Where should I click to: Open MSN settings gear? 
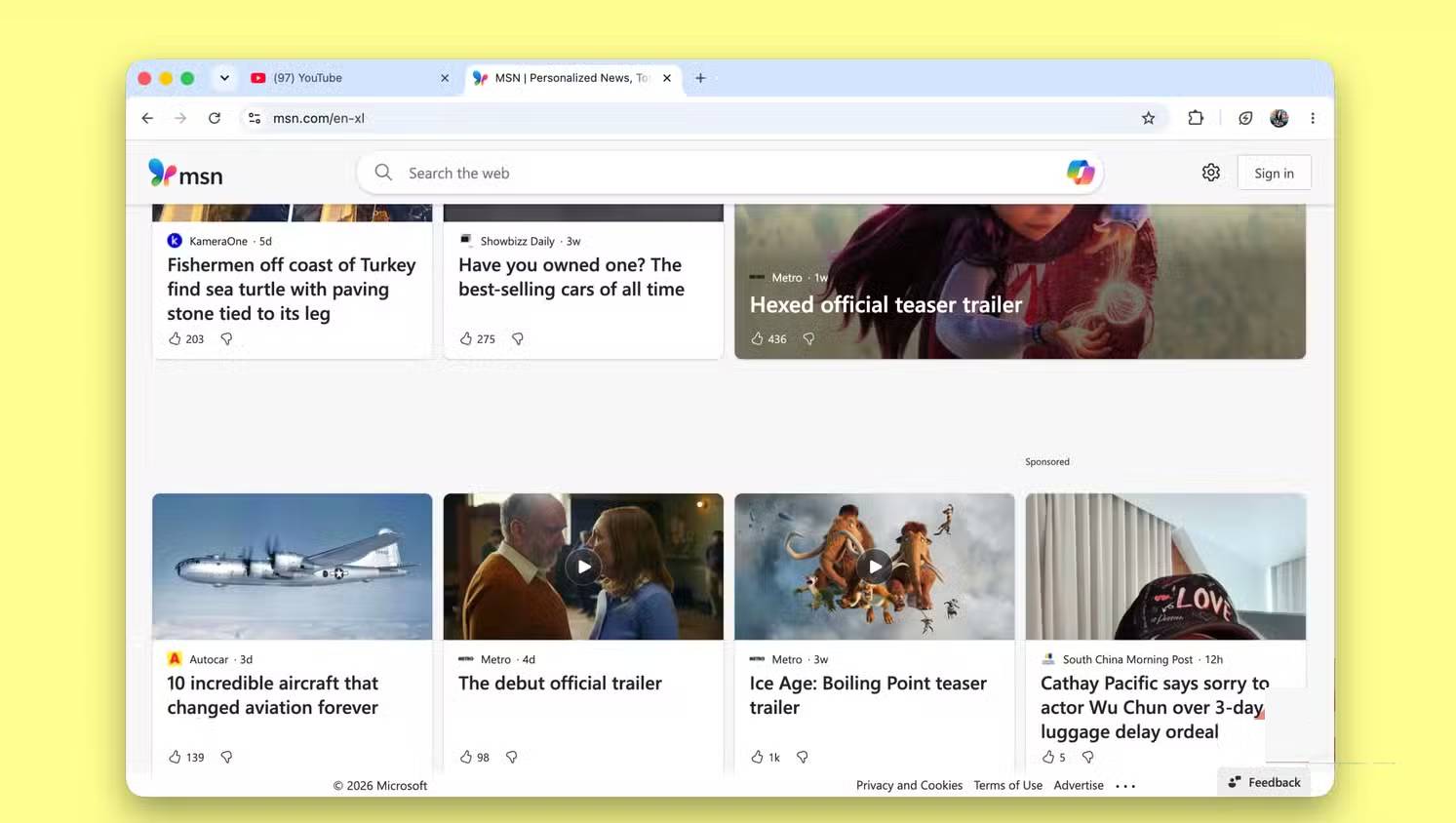[x=1211, y=173]
